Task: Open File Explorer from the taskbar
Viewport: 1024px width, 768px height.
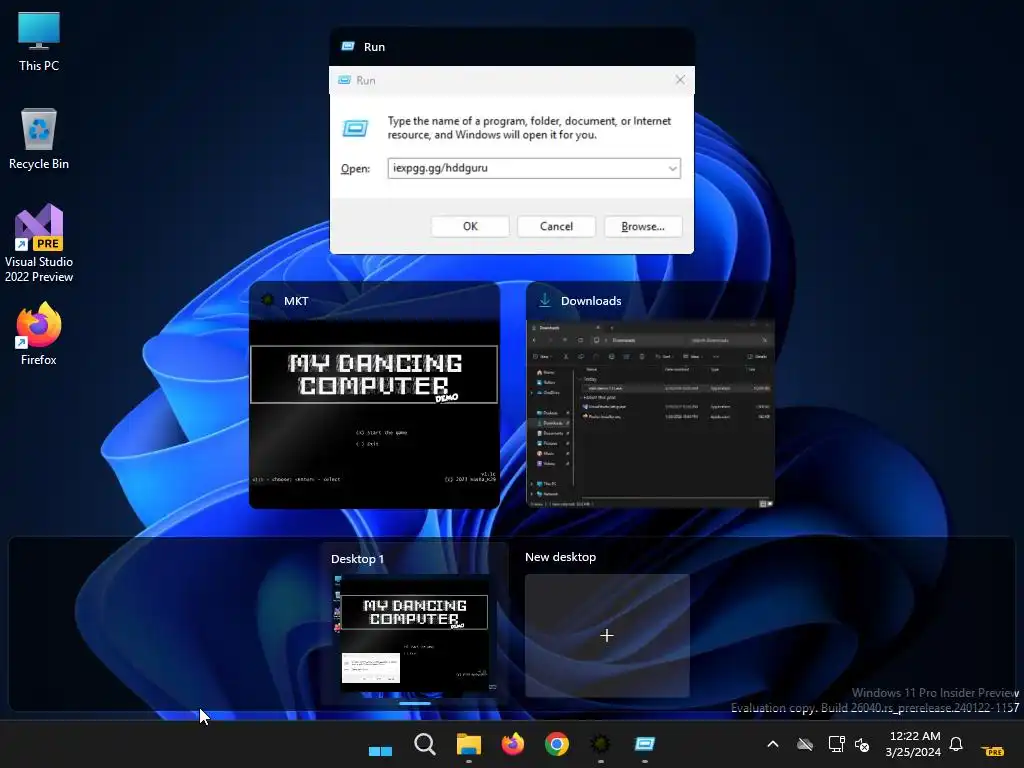Action: [x=468, y=744]
